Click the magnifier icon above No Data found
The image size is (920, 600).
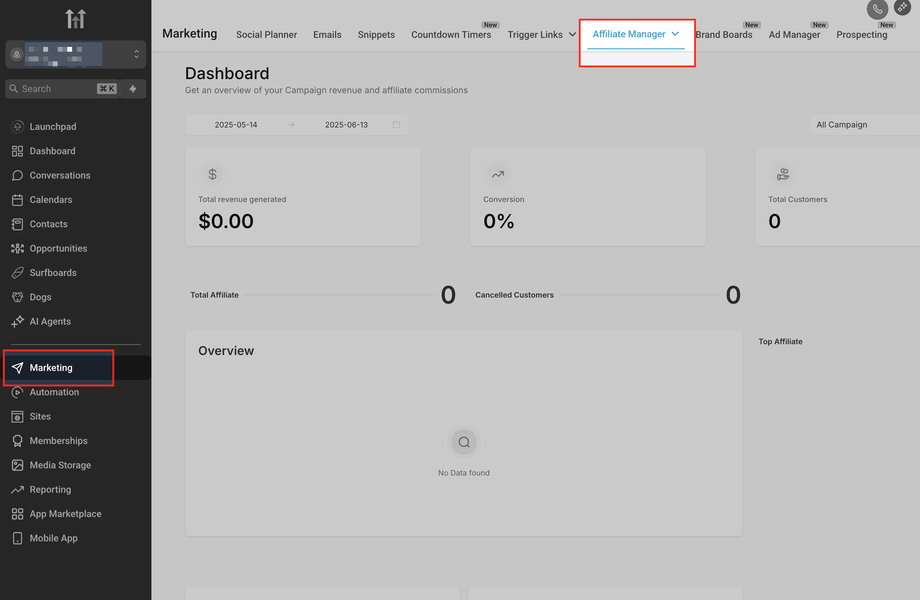(x=464, y=442)
